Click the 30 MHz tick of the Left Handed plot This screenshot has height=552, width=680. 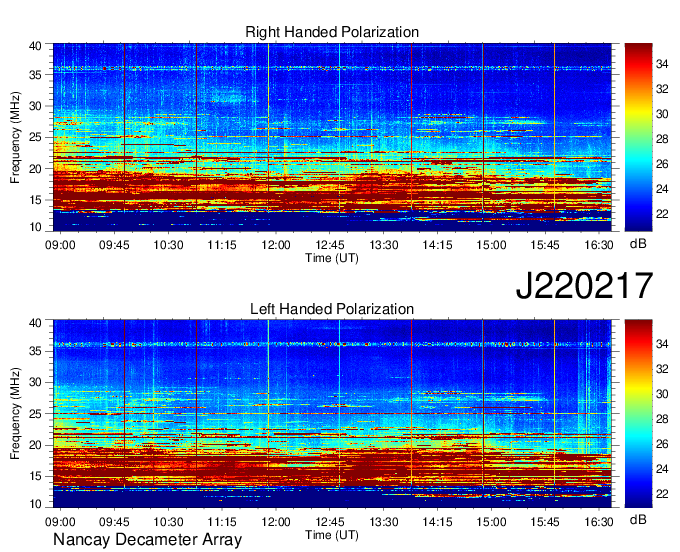pyautogui.click(x=35, y=382)
